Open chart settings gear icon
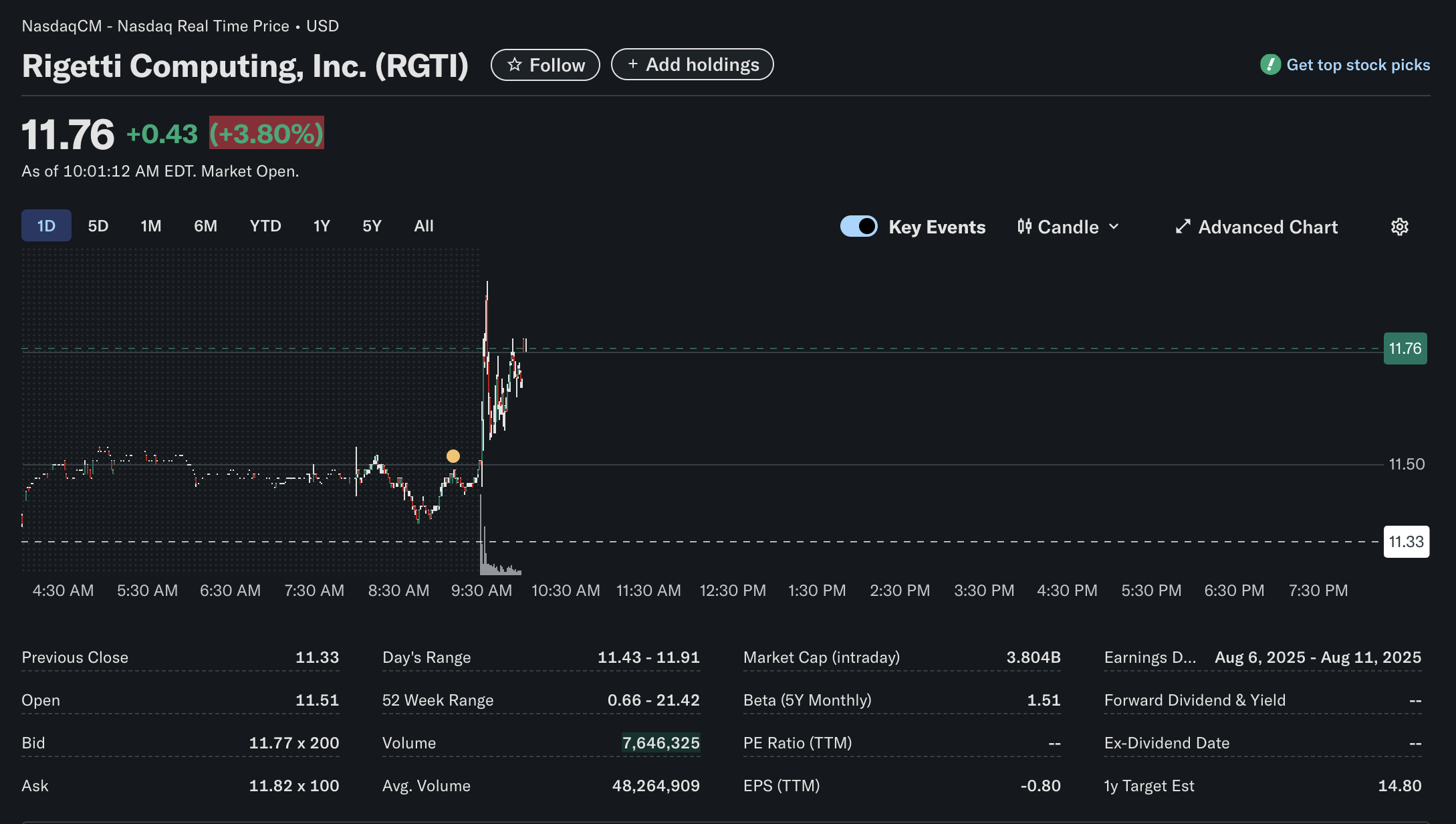 (1400, 227)
